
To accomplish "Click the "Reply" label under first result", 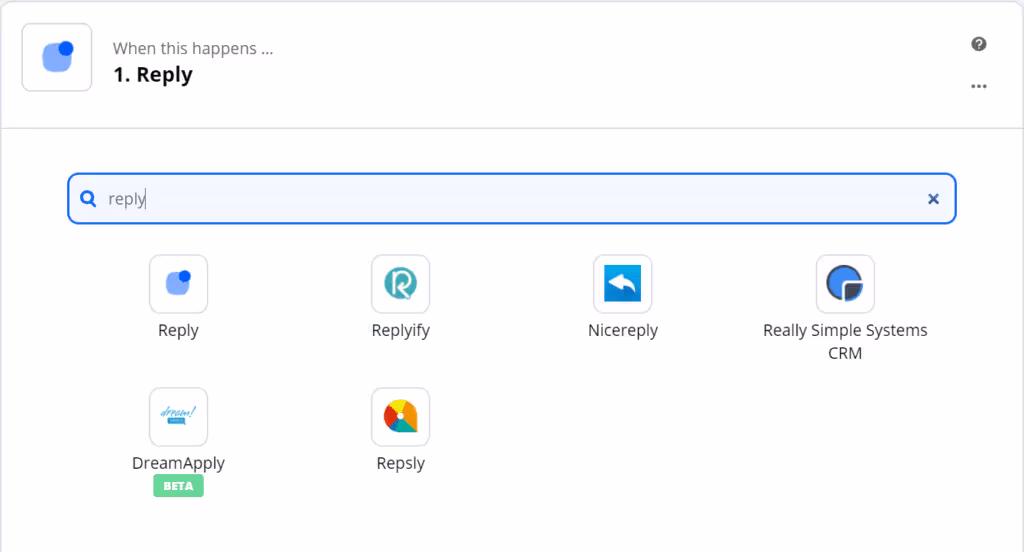I will click(x=178, y=331).
